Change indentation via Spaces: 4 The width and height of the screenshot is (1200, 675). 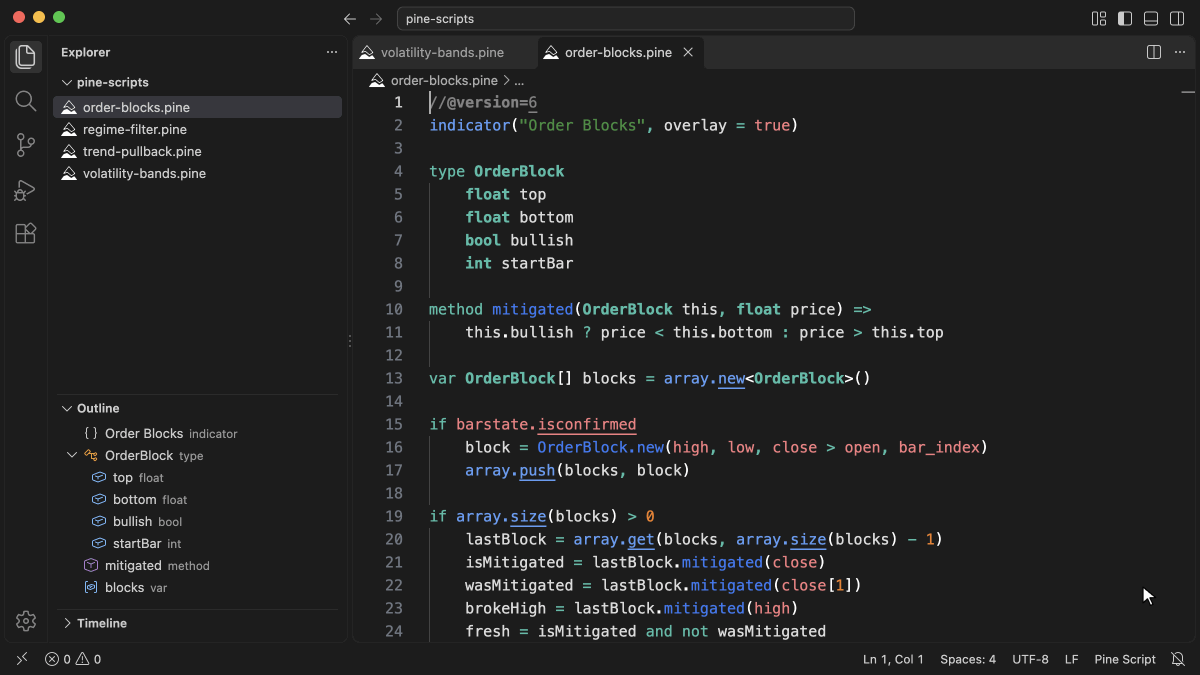pos(968,659)
